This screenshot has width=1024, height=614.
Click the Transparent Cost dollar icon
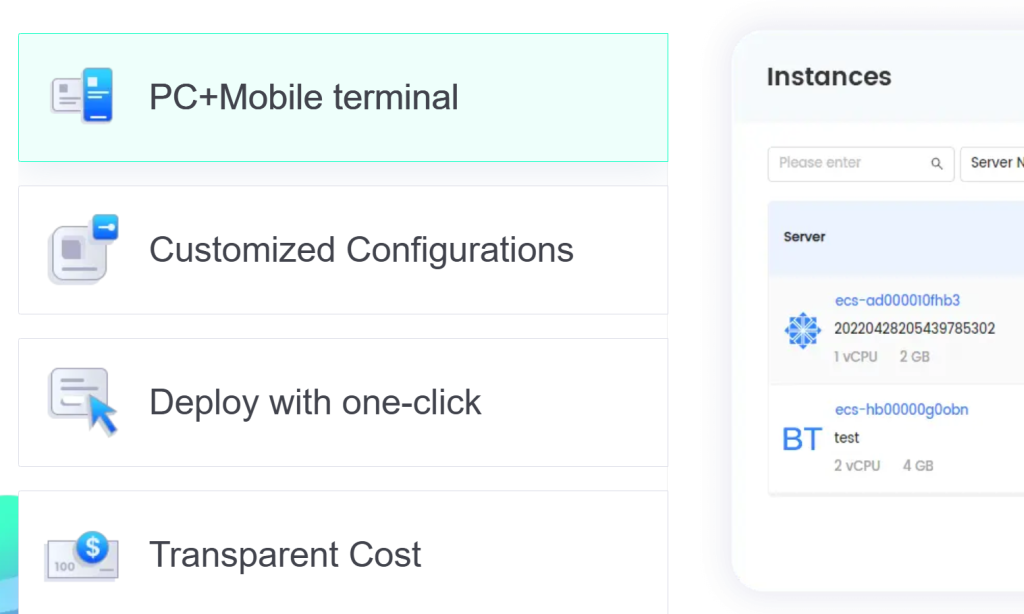pyautogui.click(x=82, y=556)
